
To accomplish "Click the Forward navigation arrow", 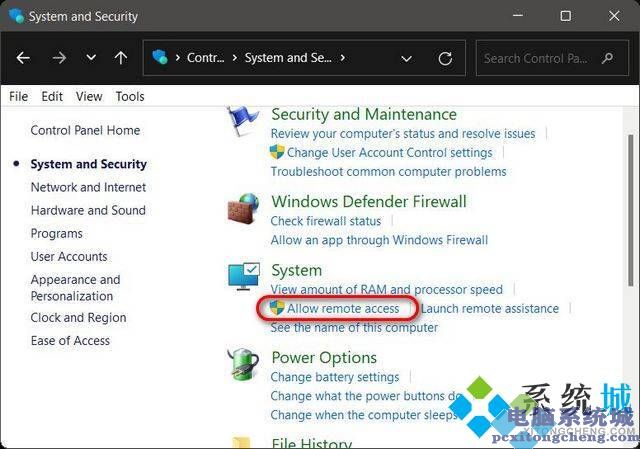I will click(59, 58).
